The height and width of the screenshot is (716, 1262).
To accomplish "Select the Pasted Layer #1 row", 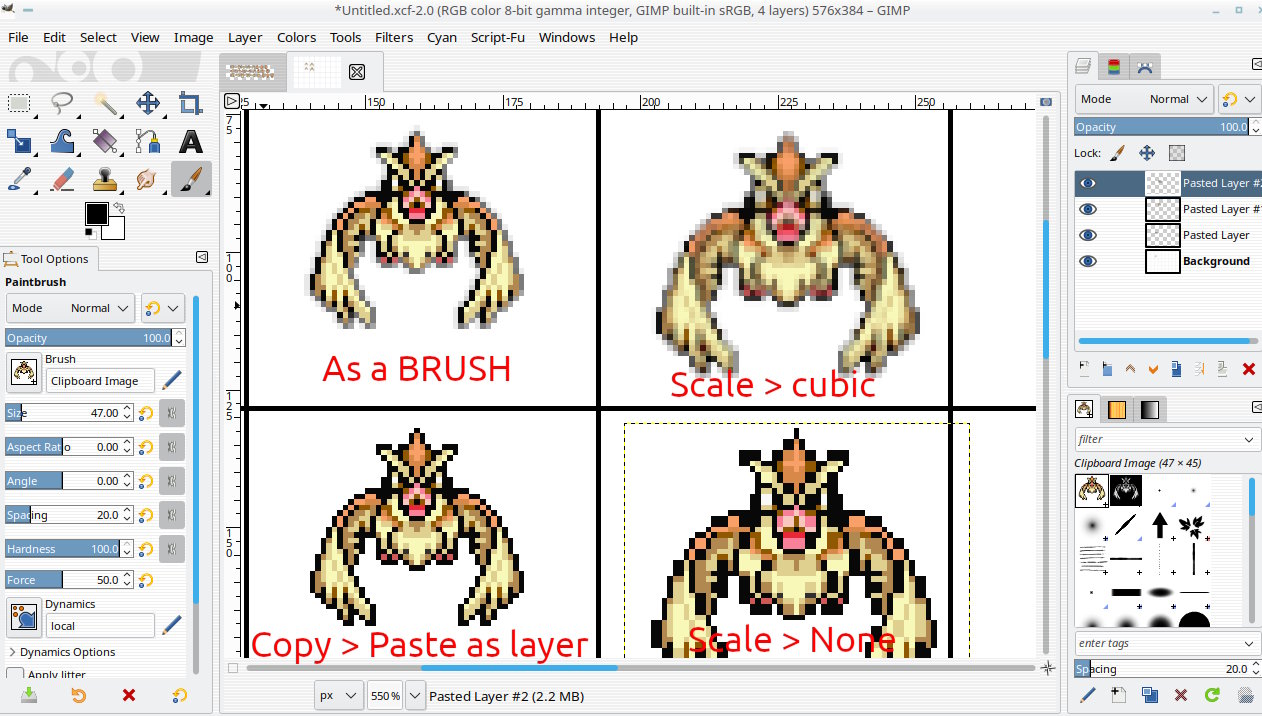I will [x=1168, y=209].
